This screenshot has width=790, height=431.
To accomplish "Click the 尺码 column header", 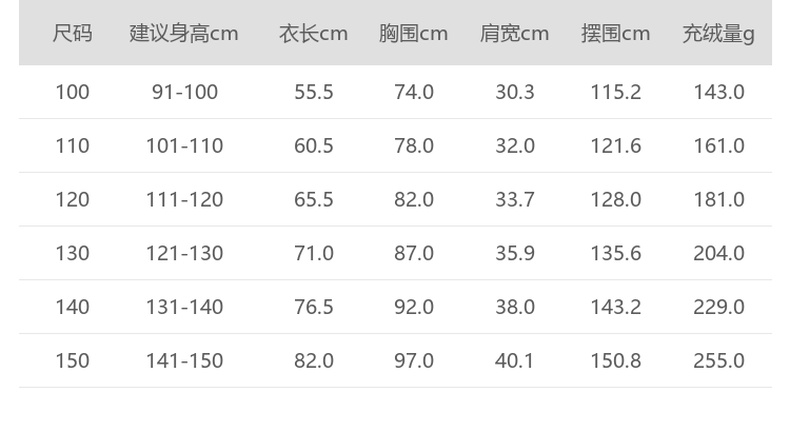I will (72, 33).
